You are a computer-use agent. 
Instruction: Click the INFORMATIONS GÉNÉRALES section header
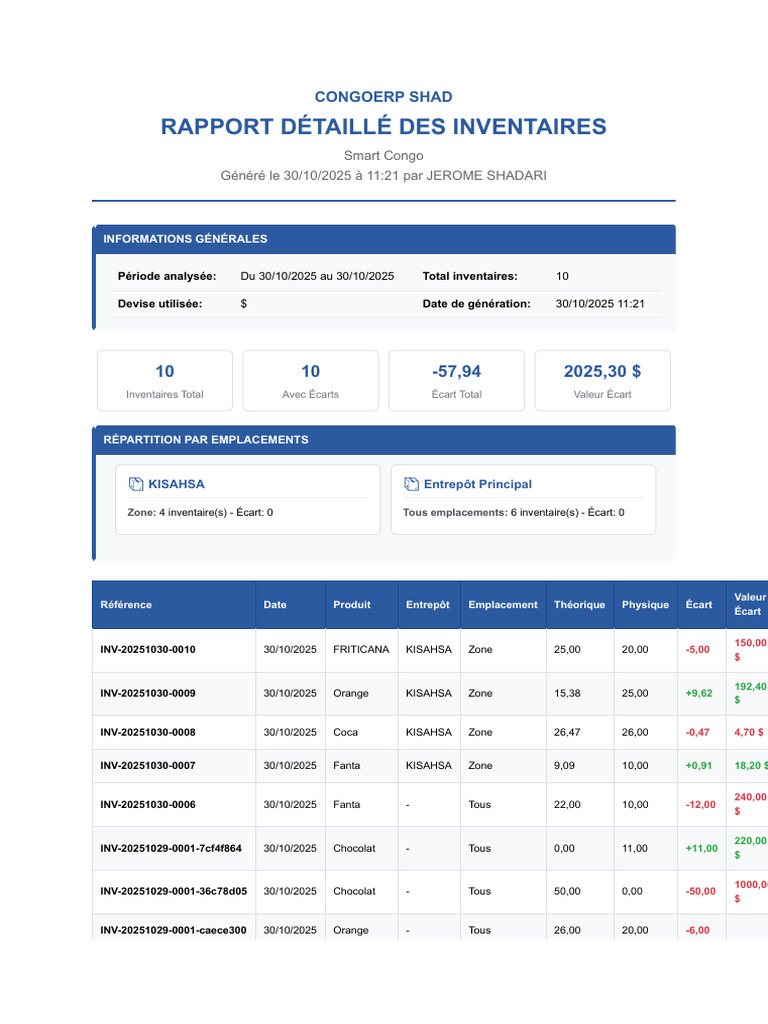tap(384, 239)
